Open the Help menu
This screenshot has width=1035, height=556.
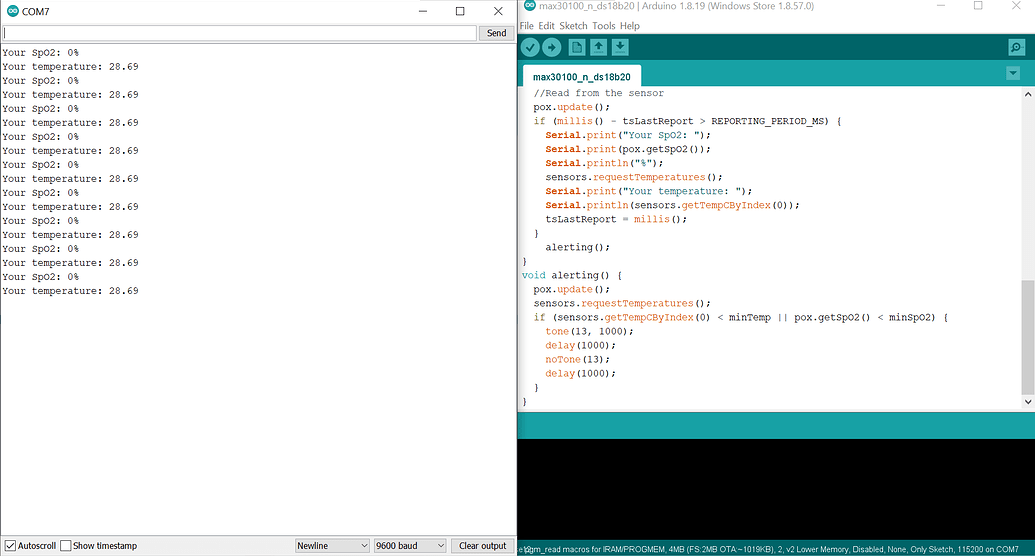630,26
